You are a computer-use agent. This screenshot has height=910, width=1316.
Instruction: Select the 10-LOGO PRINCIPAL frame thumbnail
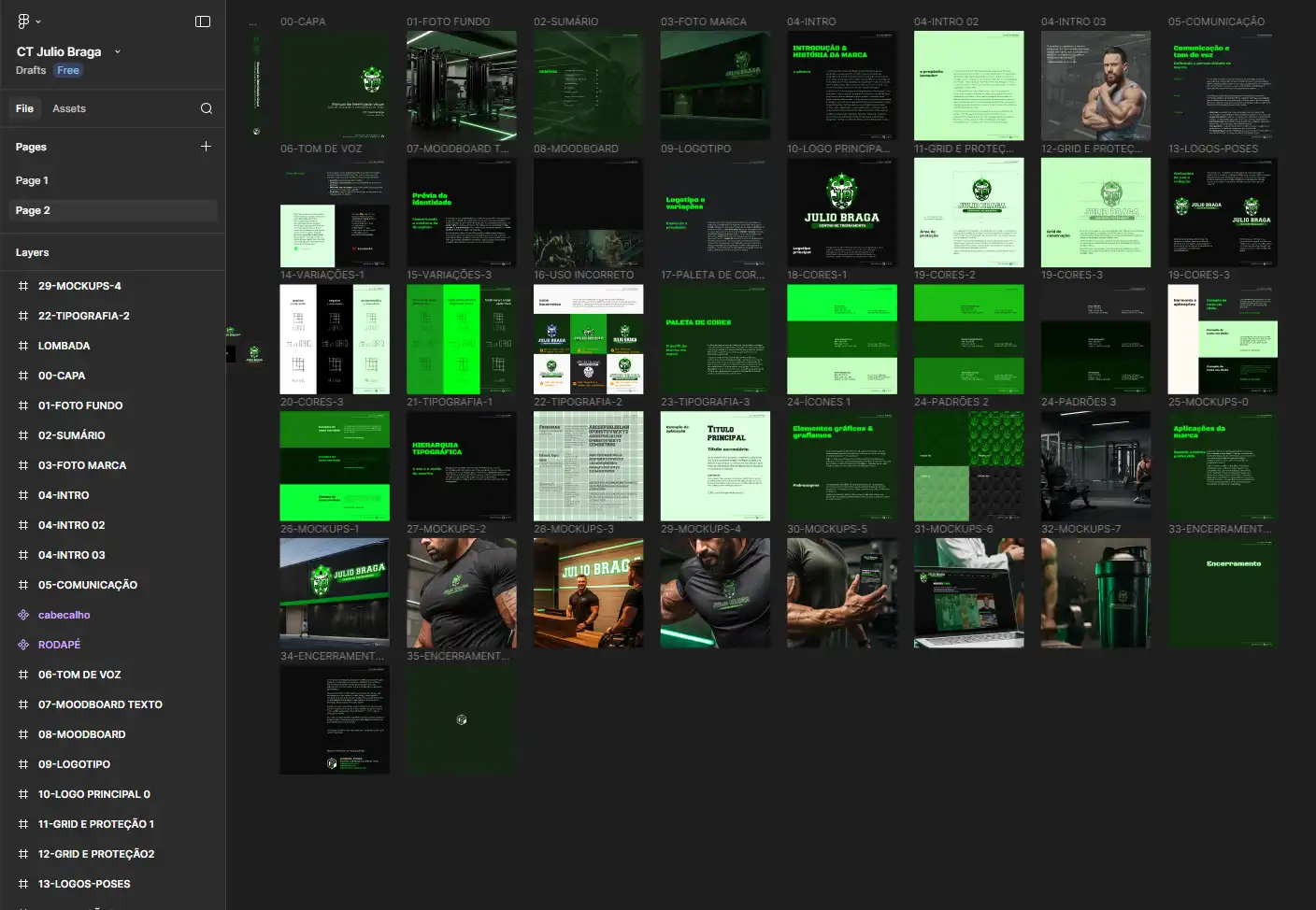(841, 212)
